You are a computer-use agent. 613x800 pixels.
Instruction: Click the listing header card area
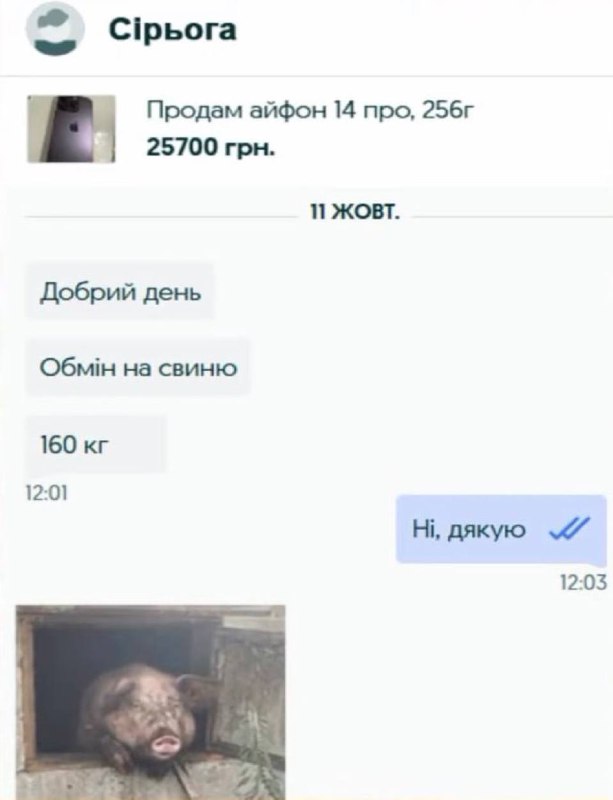tap(306, 131)
